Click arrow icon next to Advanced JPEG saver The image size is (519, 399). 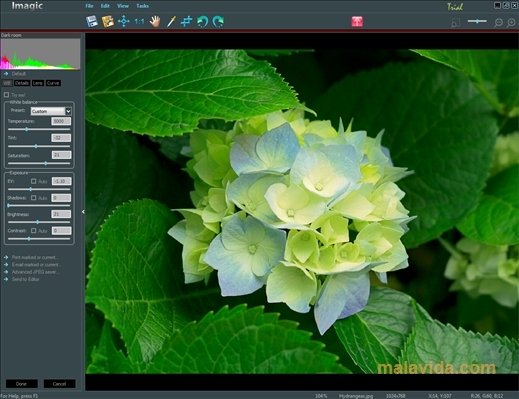(x=6, y=272)
